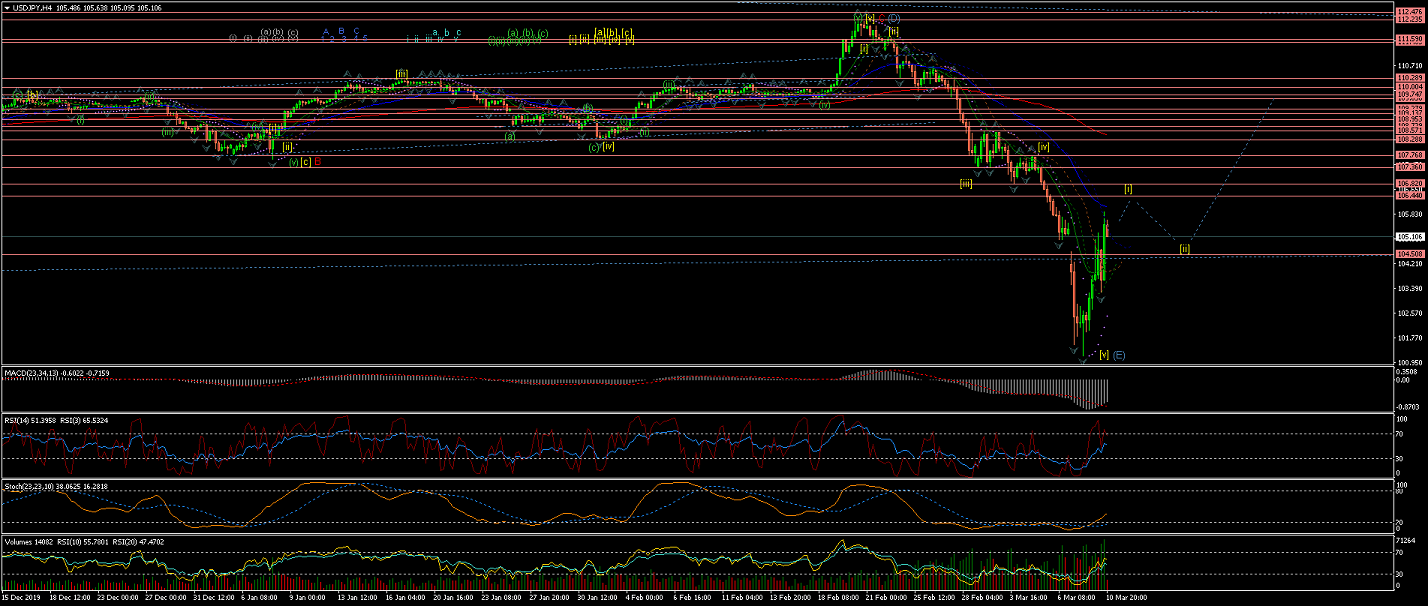Click the yellow [iii] label under late-February drop
The image size is (1428, 606).
pos(966,183)
